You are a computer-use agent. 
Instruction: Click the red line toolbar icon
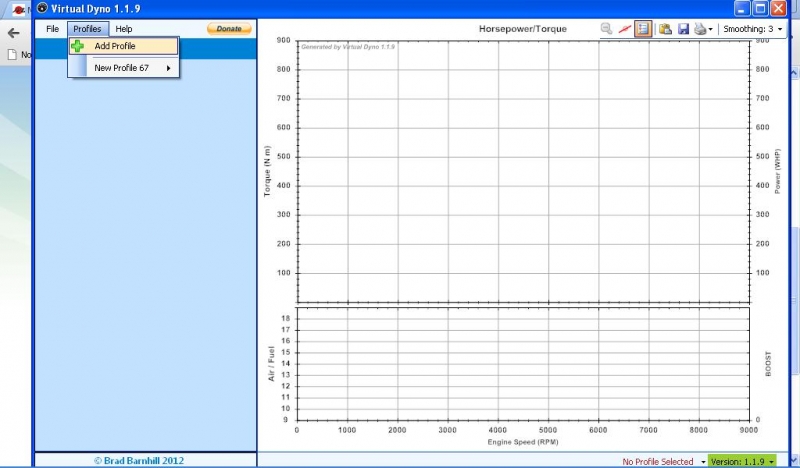[624, 29]
